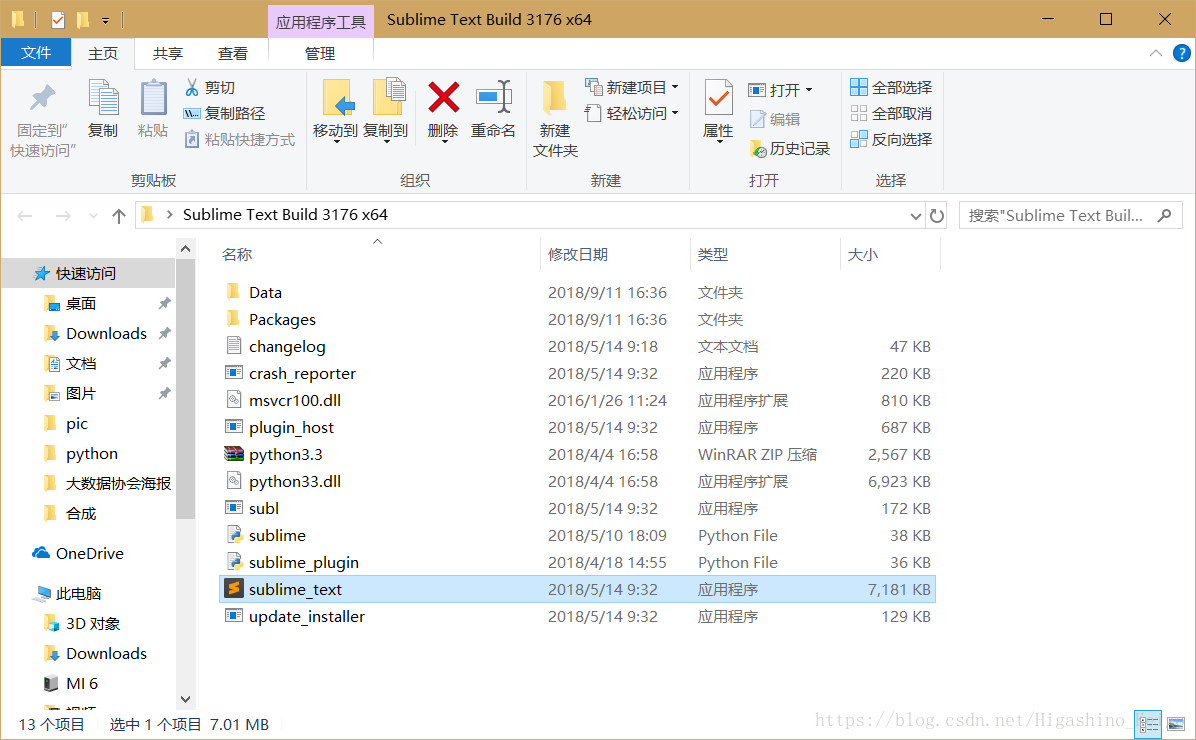Go up one folder level
Viewport: 1196px width, 740px height.
point(118,216)
